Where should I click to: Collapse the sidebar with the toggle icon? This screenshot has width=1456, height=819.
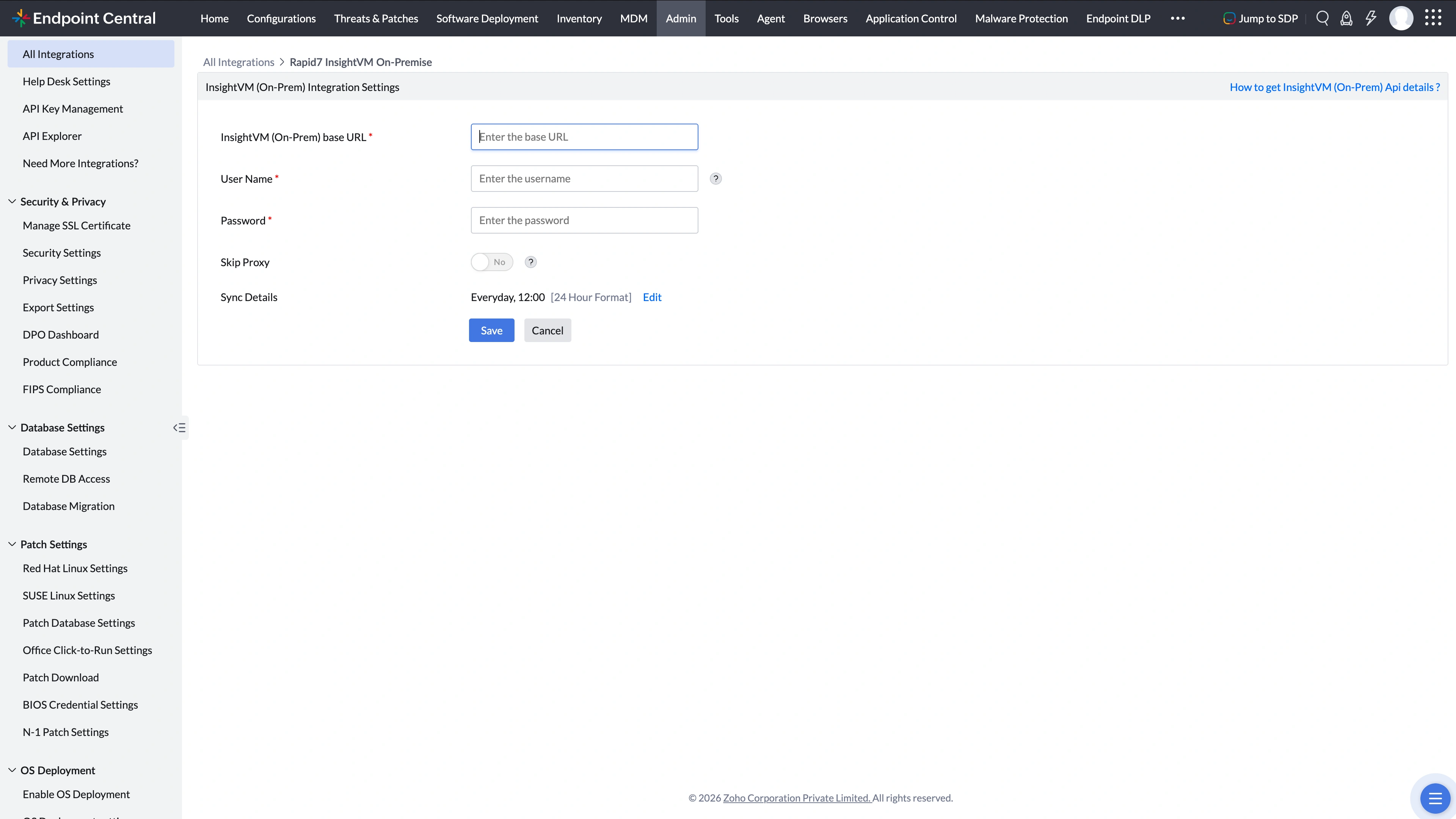coord(180,428)
